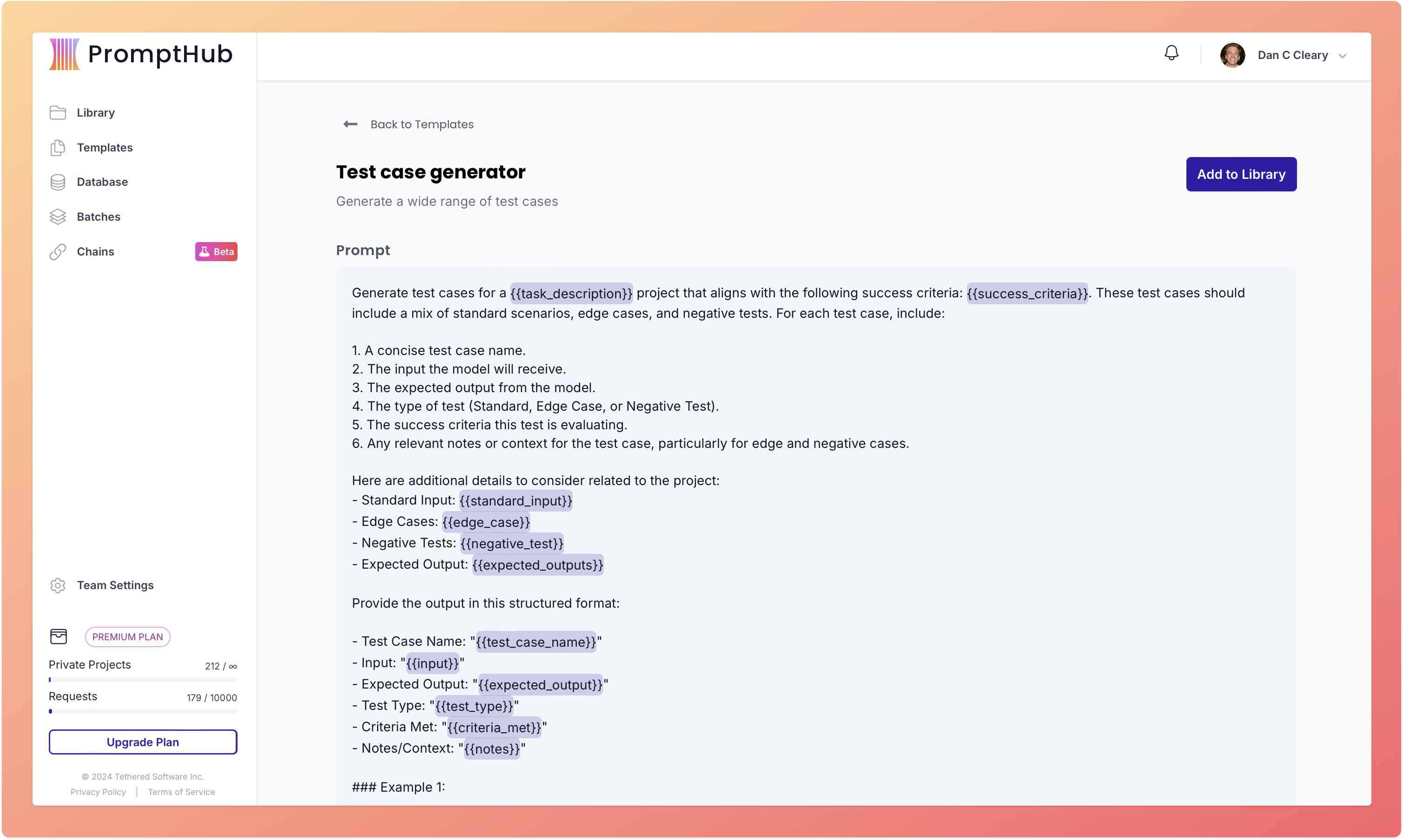Open the Library folder icon
Viewport: 1403px width, 840px height.
click(58, 112)
